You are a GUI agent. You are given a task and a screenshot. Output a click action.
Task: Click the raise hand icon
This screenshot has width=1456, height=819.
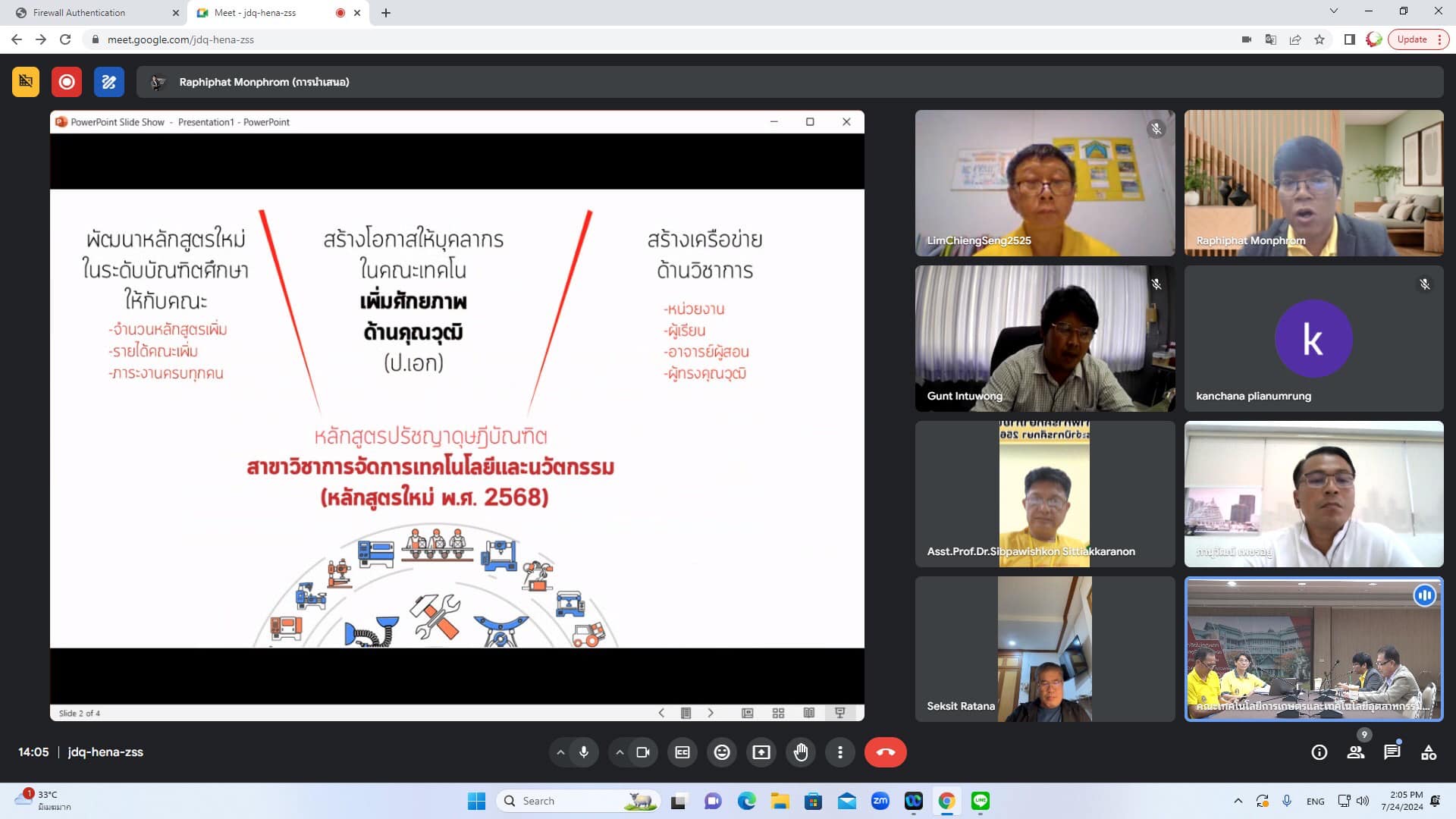(801, 752)
